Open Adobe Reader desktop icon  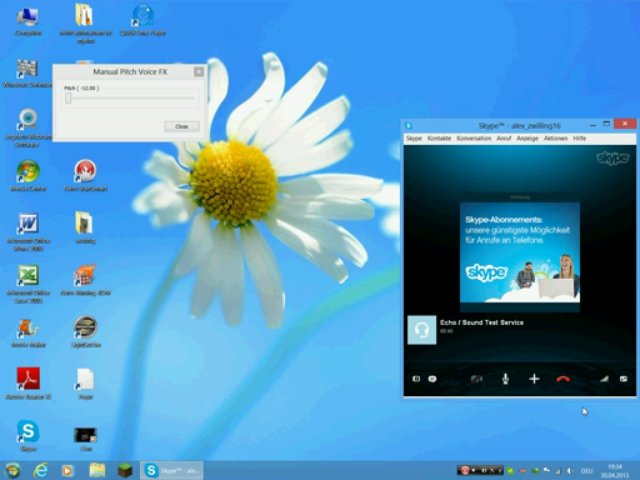28,379
